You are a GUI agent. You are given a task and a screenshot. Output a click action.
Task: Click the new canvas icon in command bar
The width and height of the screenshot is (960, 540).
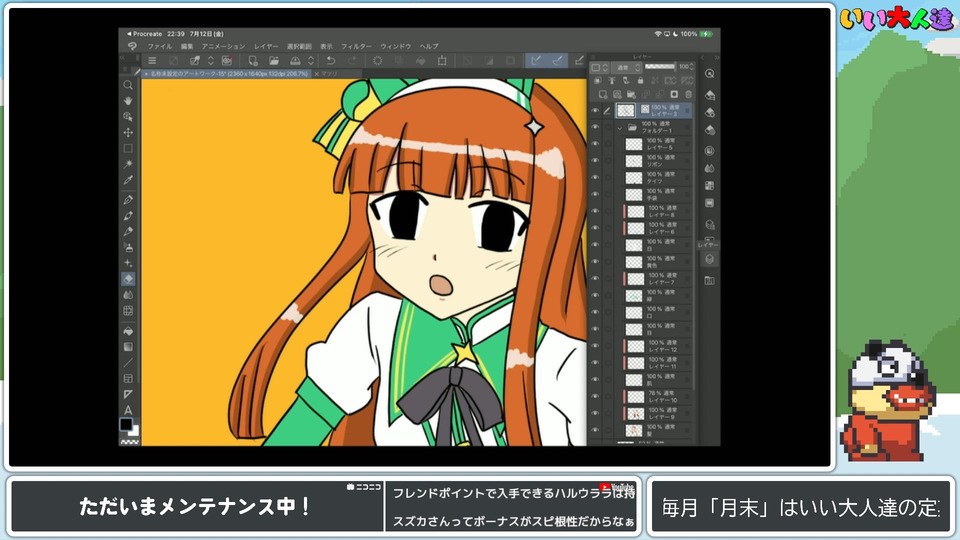tap(252, 61)
